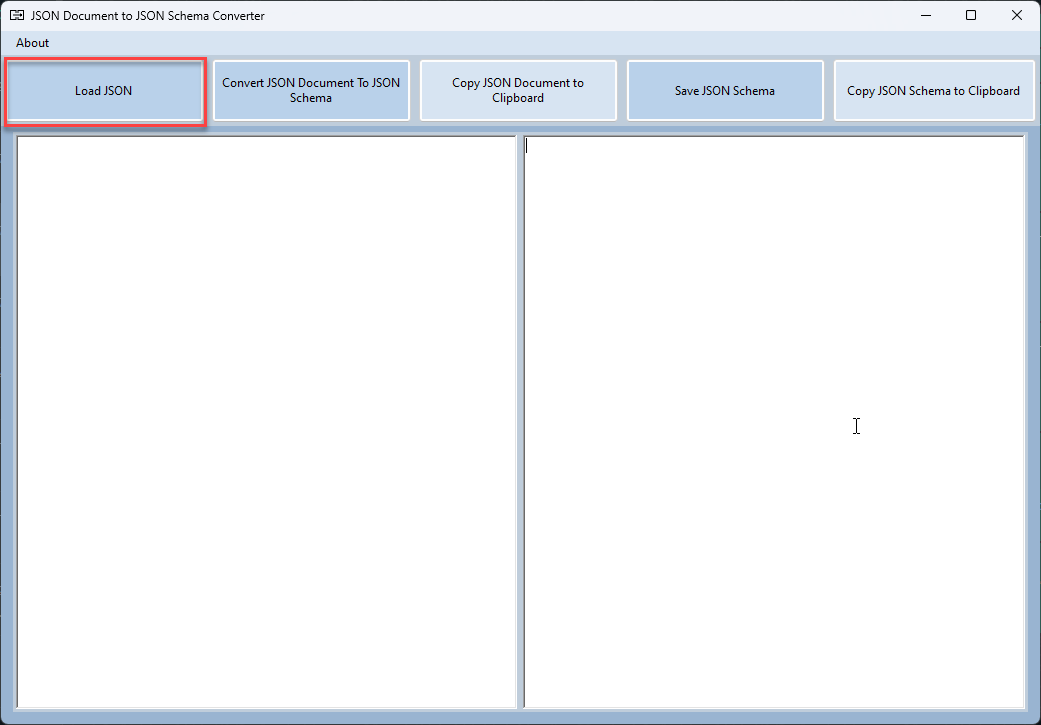
Task: Click the blinking caret in the right pane
Action: (x=527, y=146)
